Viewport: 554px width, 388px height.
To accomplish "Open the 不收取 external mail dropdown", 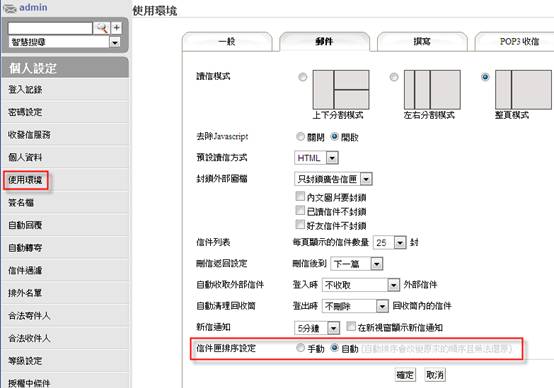I will (x=361, y=285).
